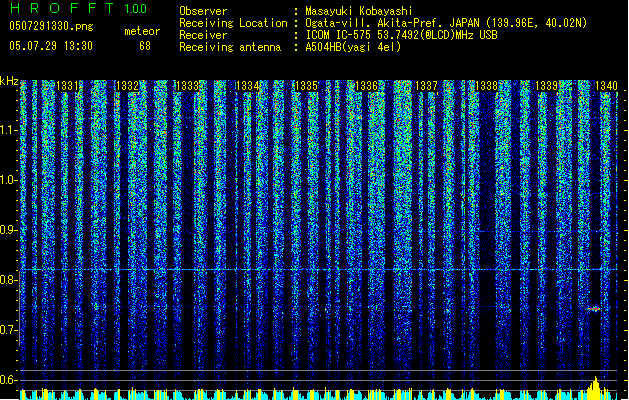Click the red meteor echo near 1340
Screen dimensions: 629x400
coord(594,309)
